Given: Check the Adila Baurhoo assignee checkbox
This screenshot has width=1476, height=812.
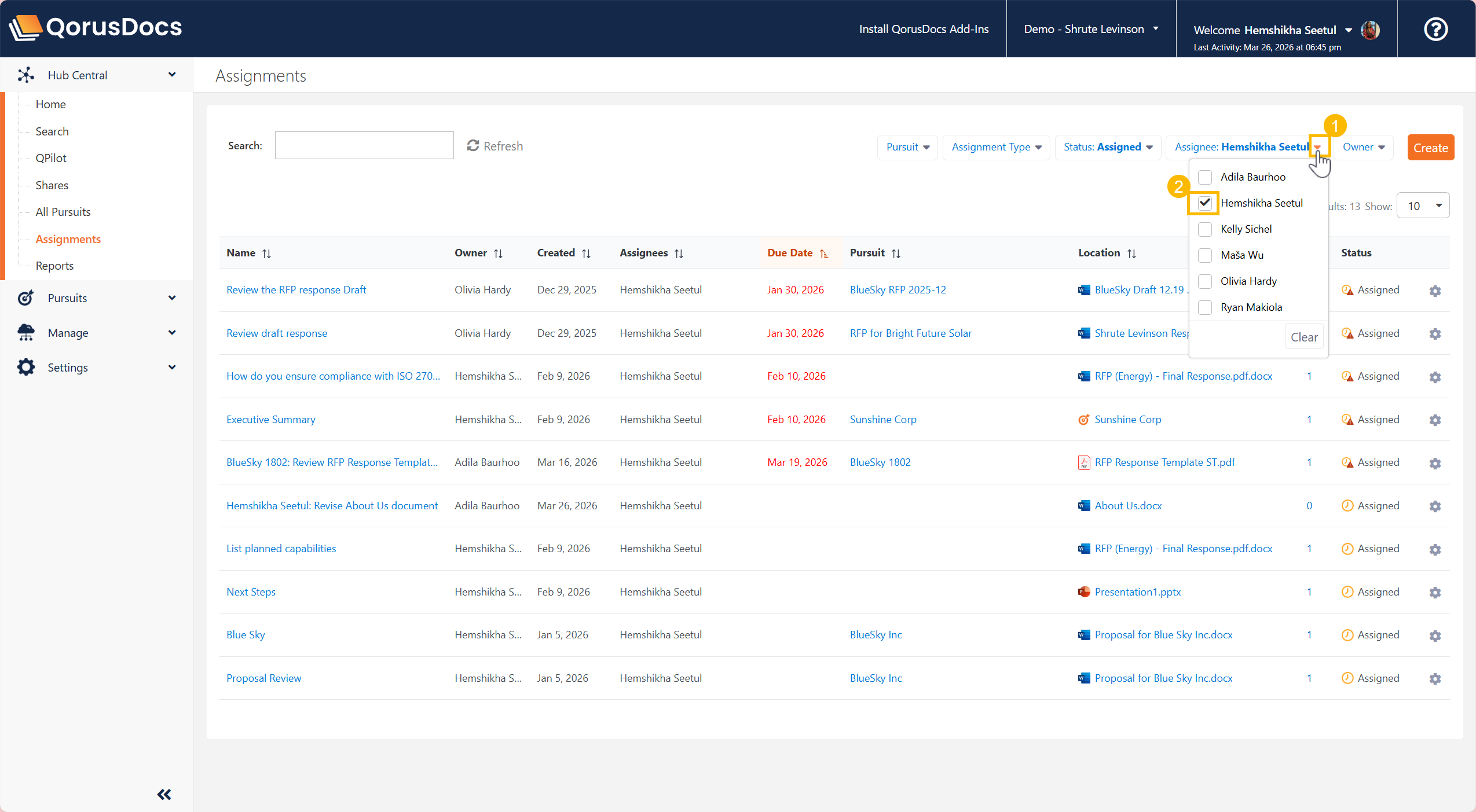Looking at the screenshot, I should (1205, 177).
